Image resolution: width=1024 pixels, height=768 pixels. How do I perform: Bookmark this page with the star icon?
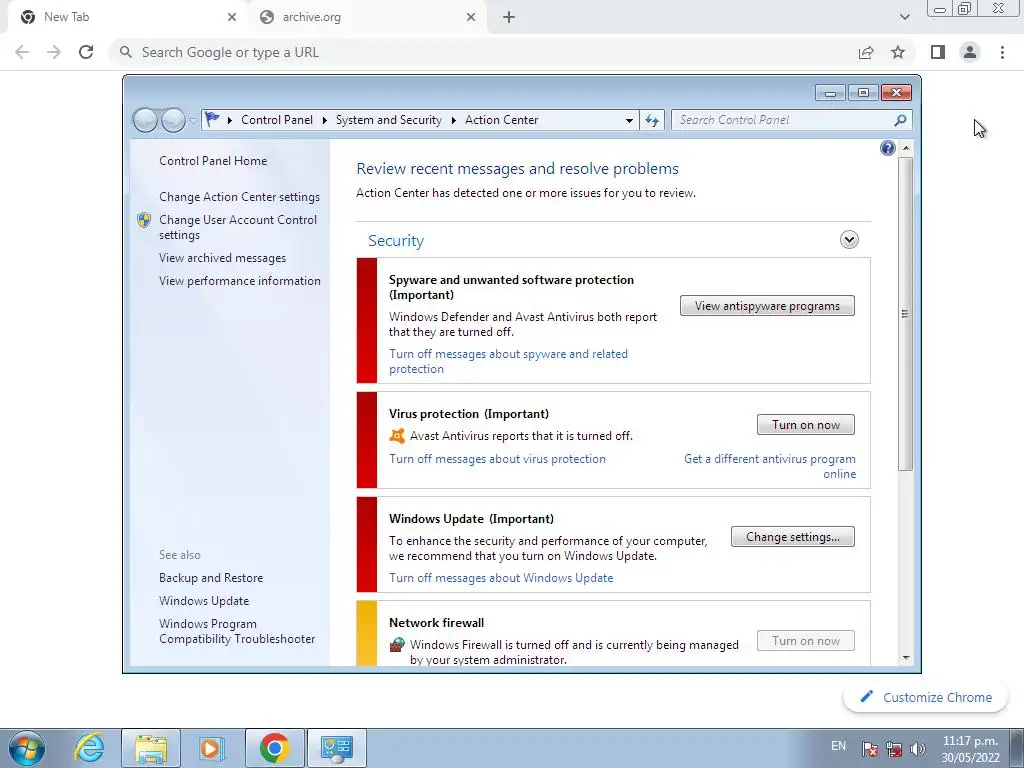pos(898,52)
